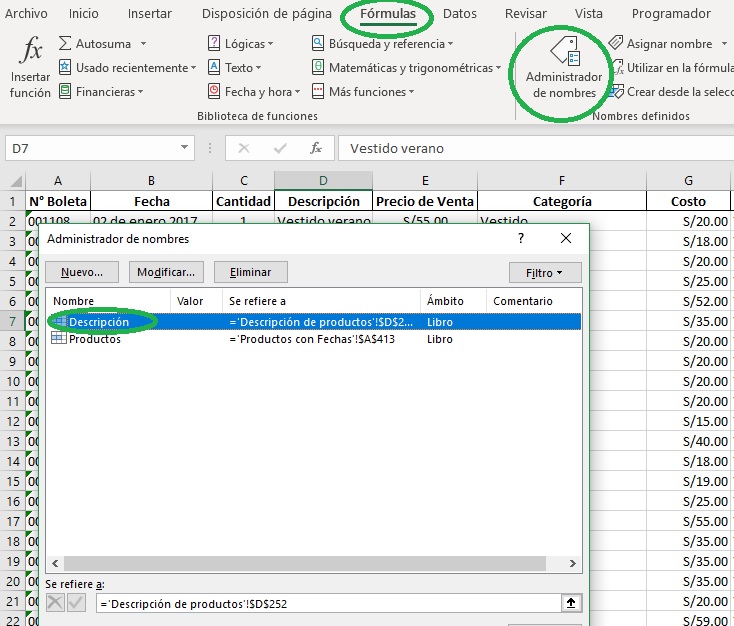Open the help question mark in dialog
Screen dimensions: 734x626
(x=521, y=239)
